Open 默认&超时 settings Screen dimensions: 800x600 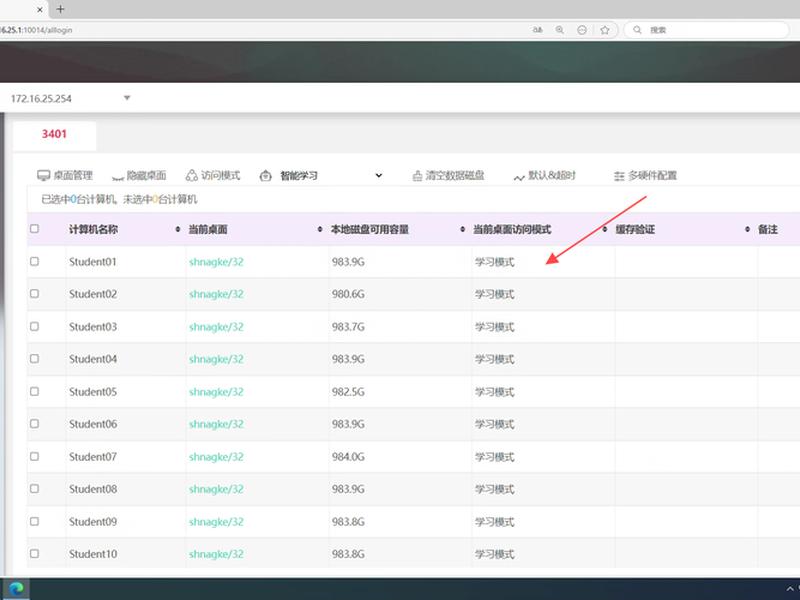544,176
